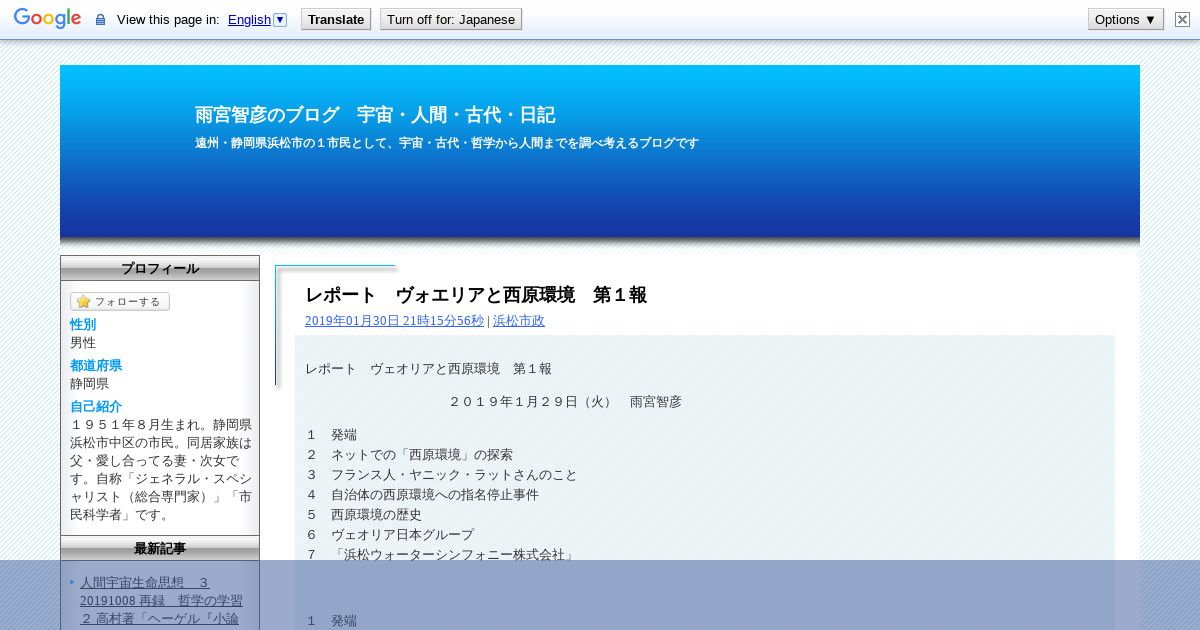The image size is (1200, 630).
Task: Turn off translation for Japanese
Action: [451, 19]
